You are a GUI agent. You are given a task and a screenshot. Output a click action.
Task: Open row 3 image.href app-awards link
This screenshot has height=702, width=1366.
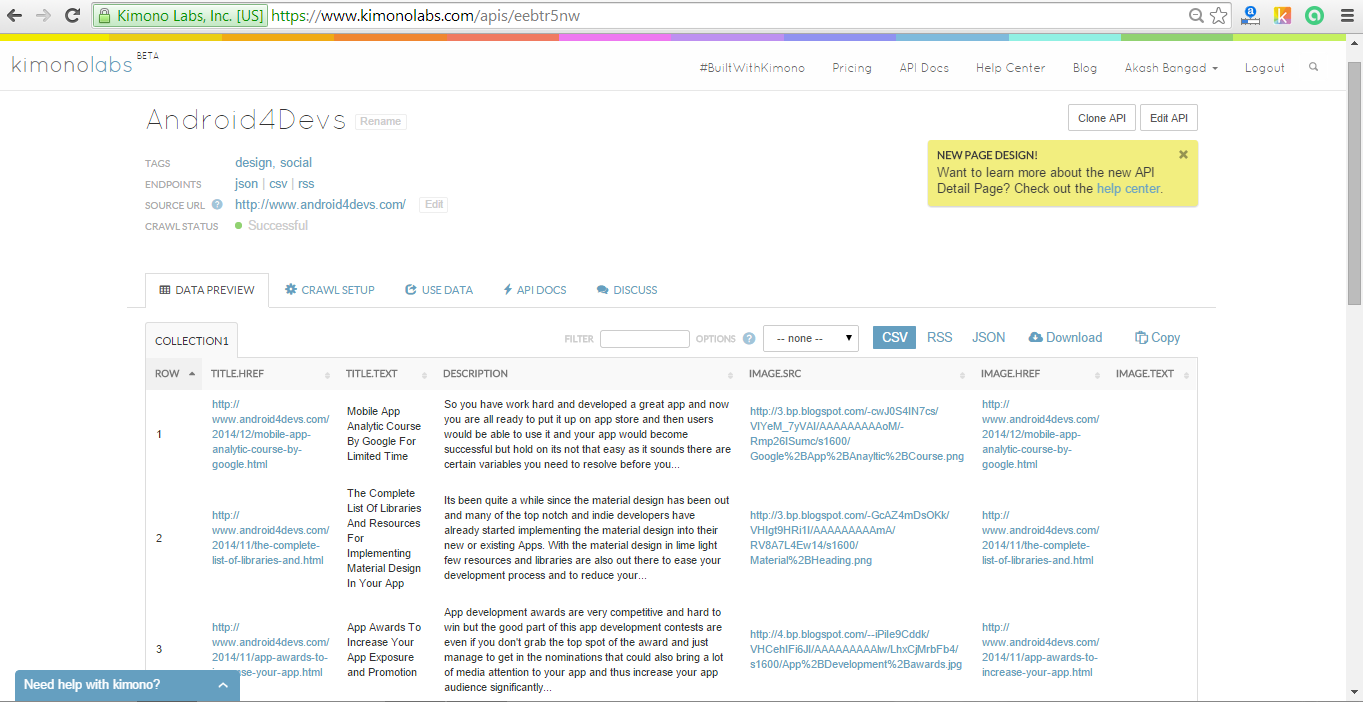click(1040, 650)
